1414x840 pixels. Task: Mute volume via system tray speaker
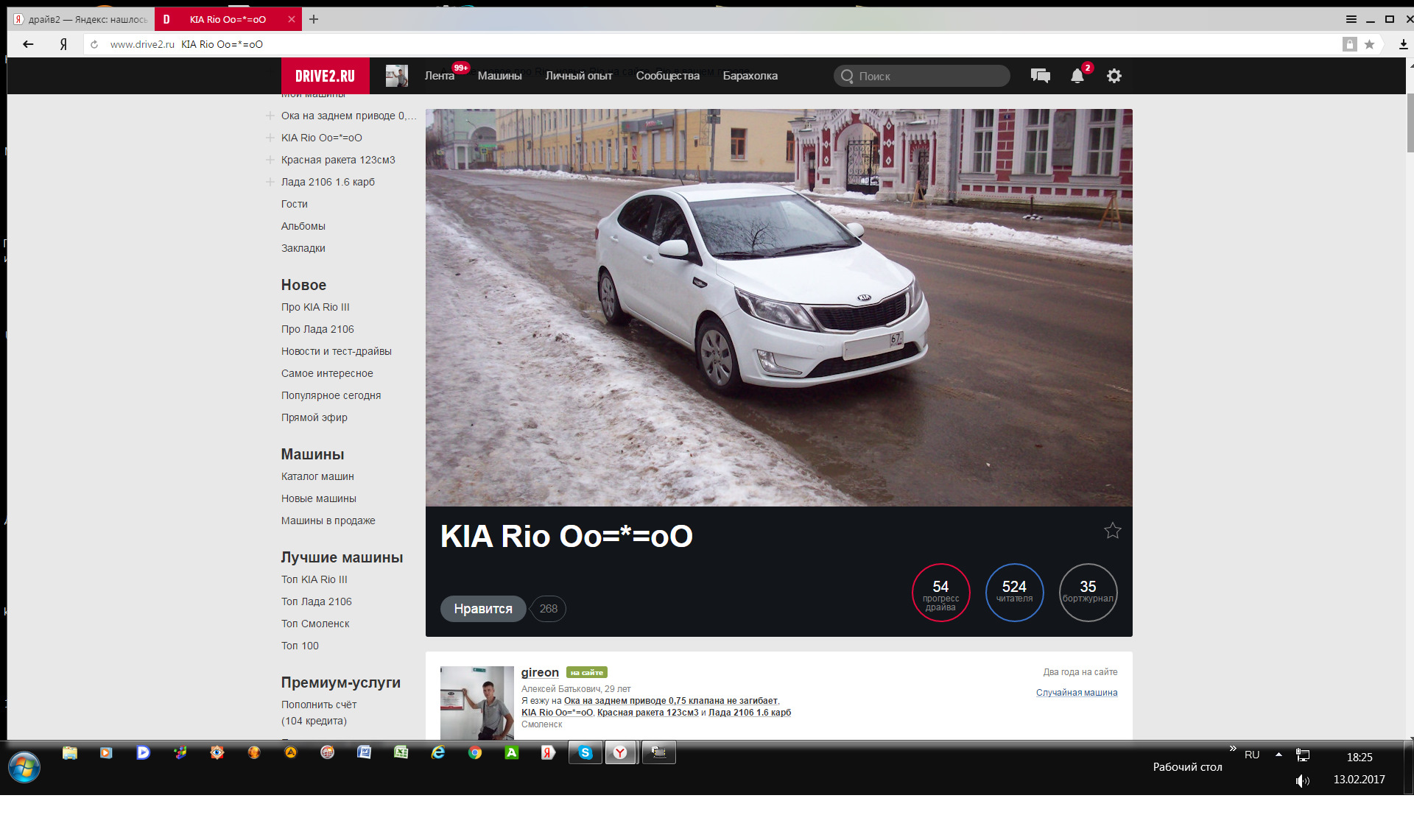pyautogui.click(x=1302, y=780)
